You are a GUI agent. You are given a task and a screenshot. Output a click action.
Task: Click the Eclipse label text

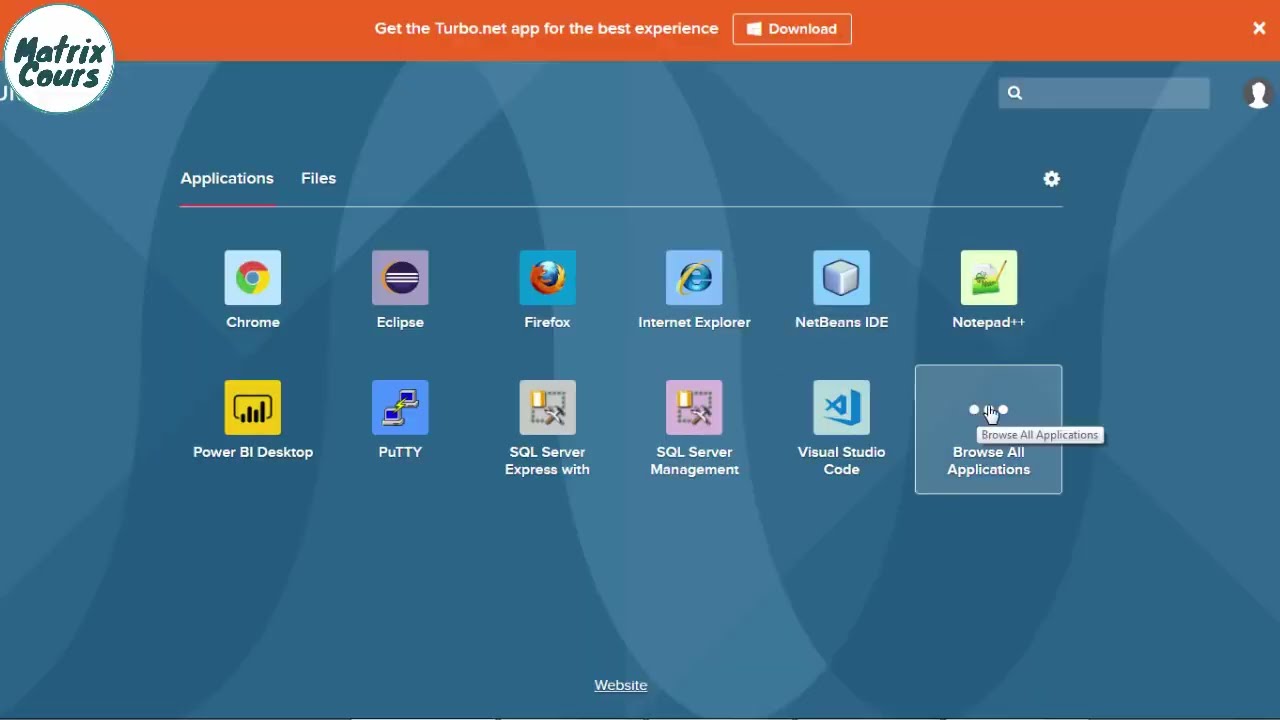coord(400,322)
